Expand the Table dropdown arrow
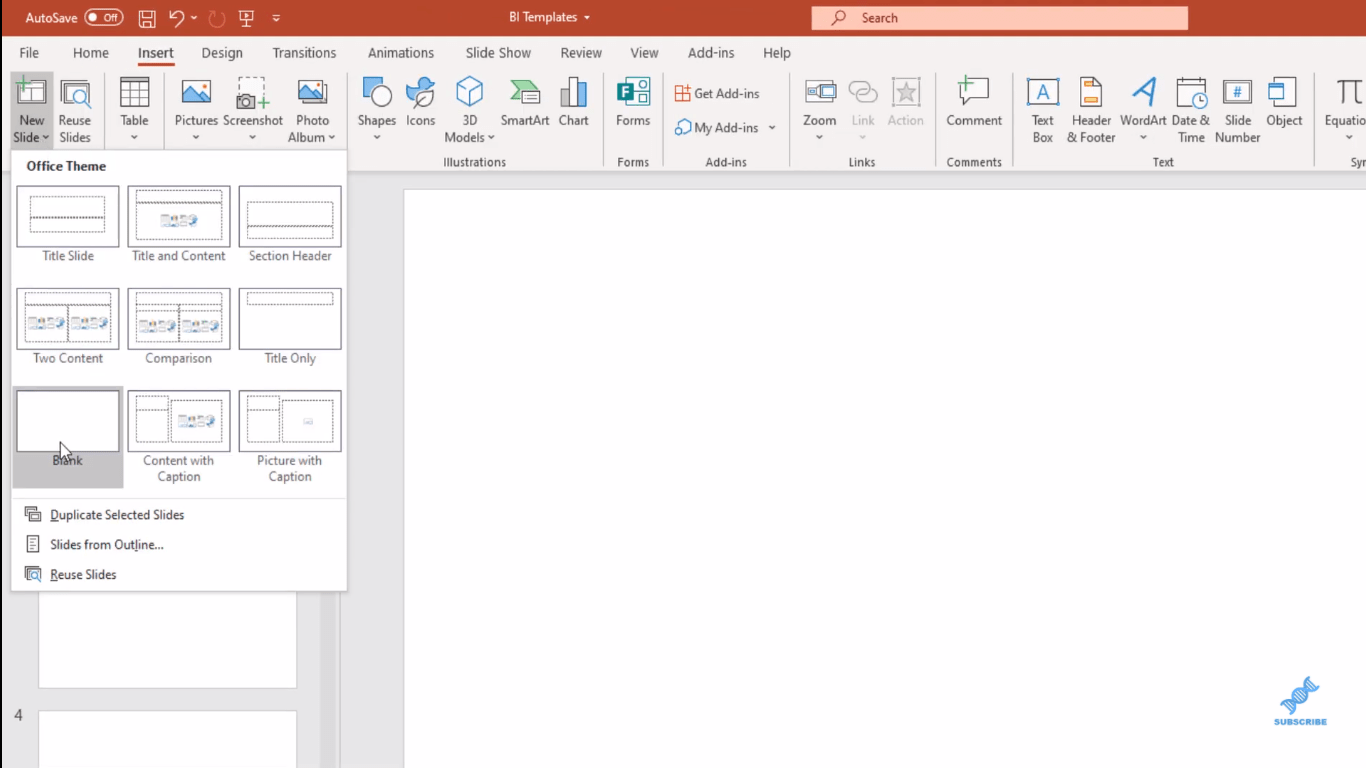 click(134, 138)
